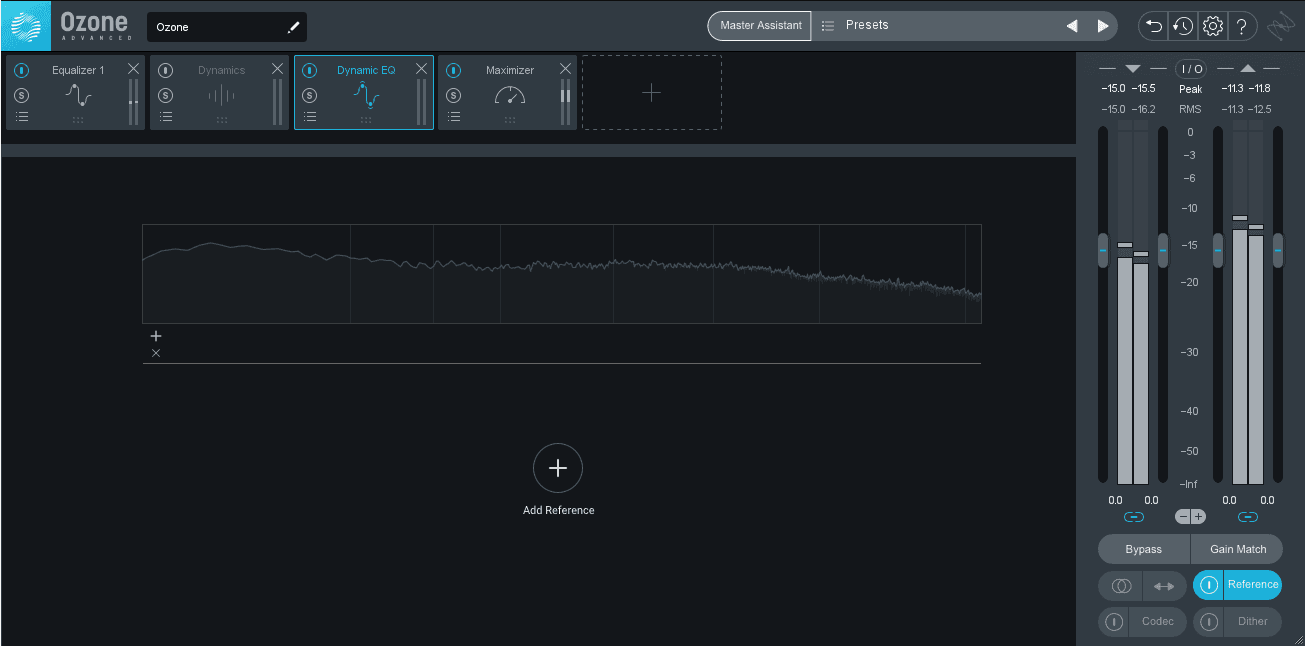Screen dimensions: 1305x646
Task: Click the stereo-to-mono overlapping circles icon
Action: click(1121, 586)
